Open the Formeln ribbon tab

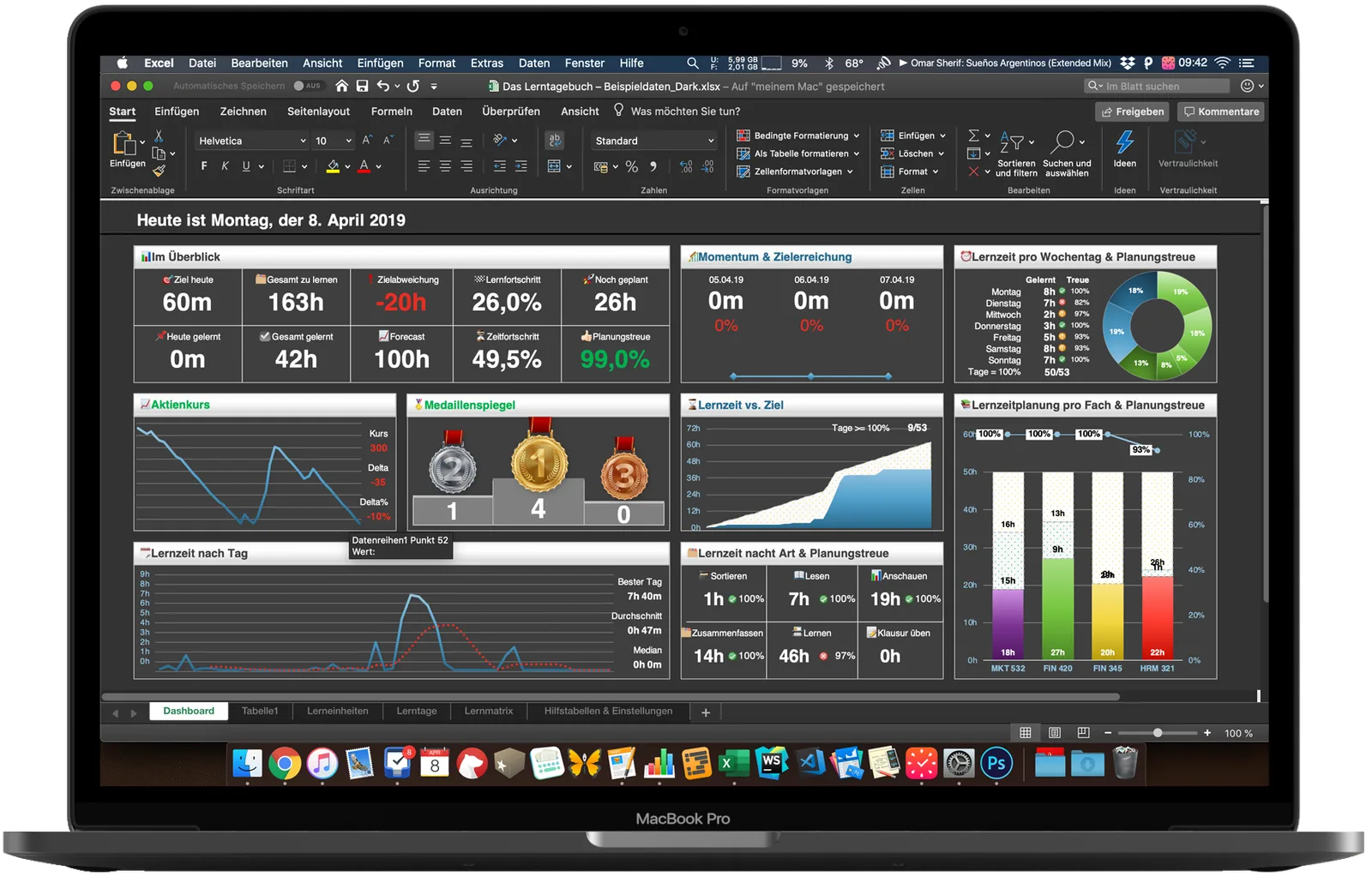(x=392, y=111)
